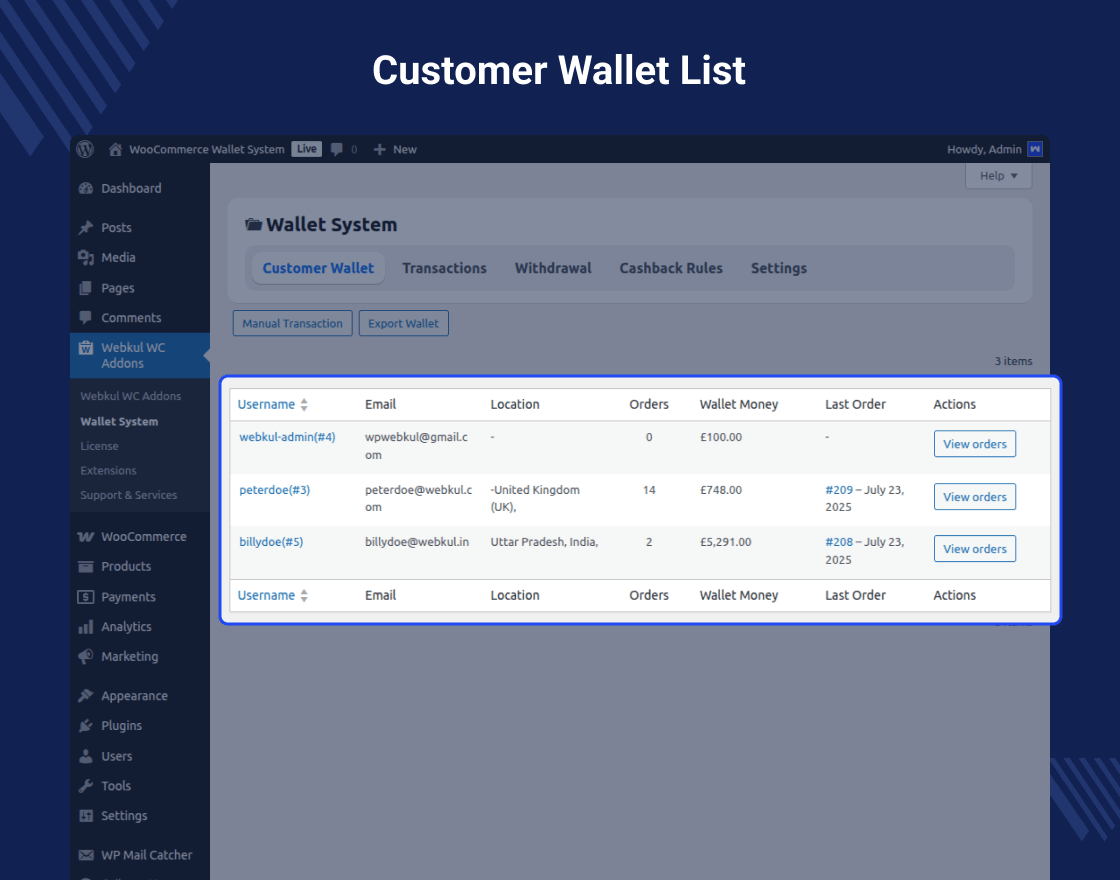Click the Plugins plug icon
This screenshot has height=880, width=1120.
point(86,726)
